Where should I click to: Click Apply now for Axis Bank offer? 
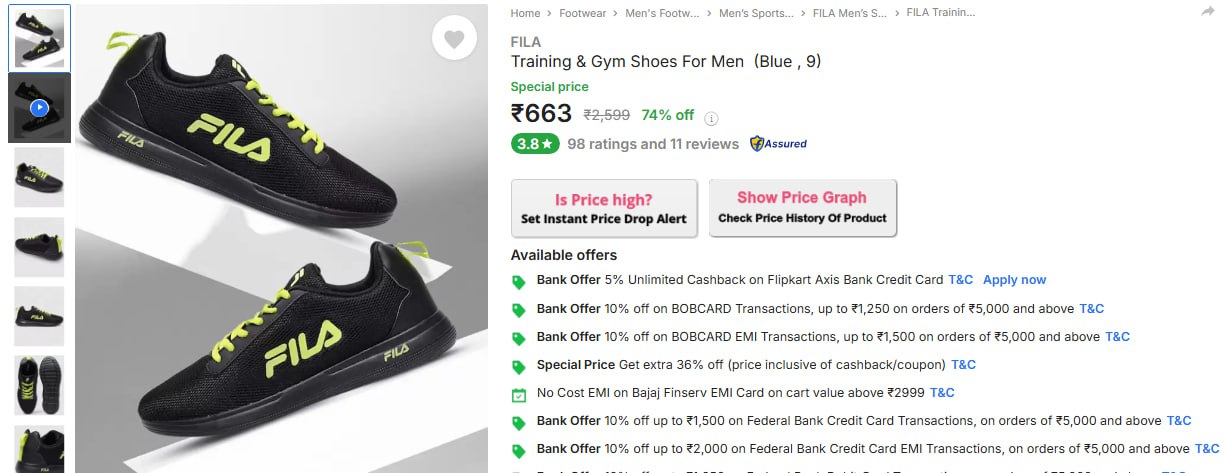pyautogui.click(x=1014, y=280)
